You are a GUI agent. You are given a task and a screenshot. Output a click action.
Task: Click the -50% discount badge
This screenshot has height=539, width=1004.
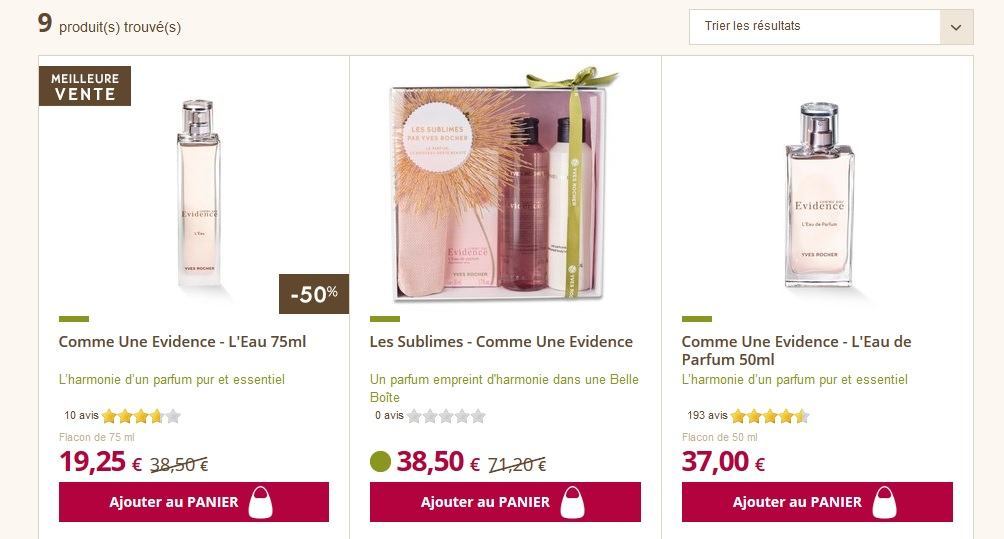(x=313, y=294)
